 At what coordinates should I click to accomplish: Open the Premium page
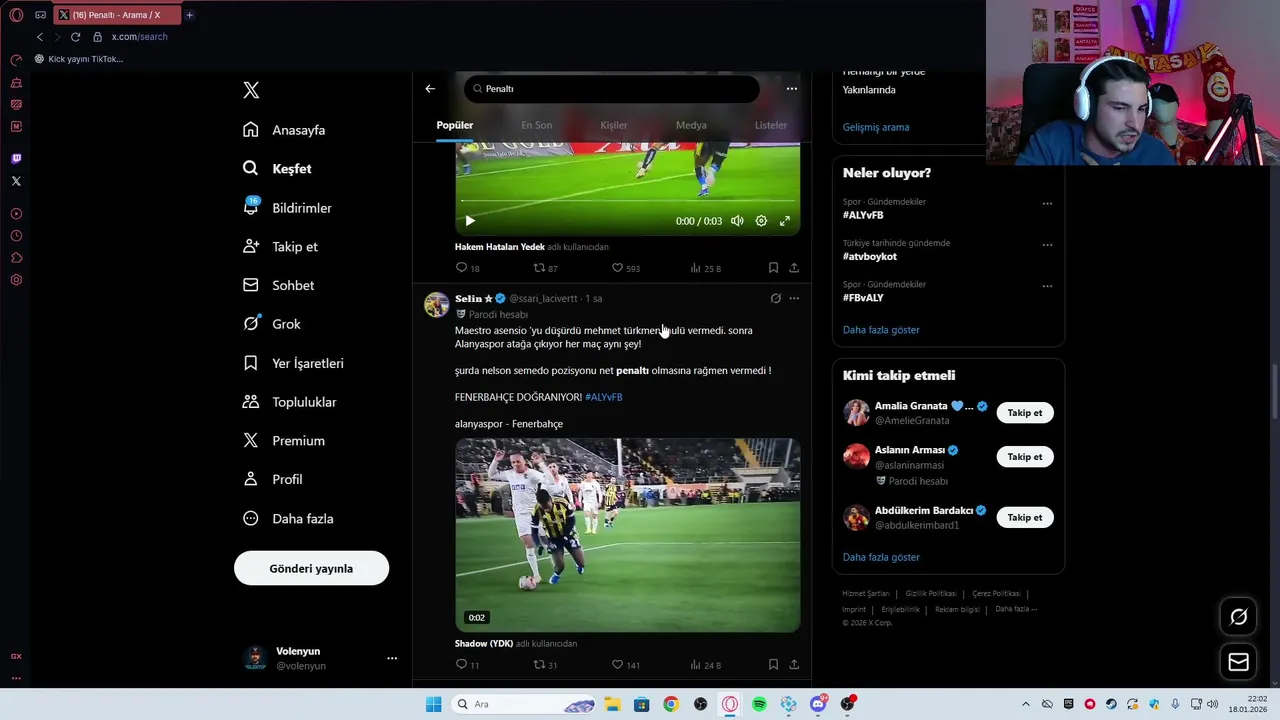click(x=284, y=441)
